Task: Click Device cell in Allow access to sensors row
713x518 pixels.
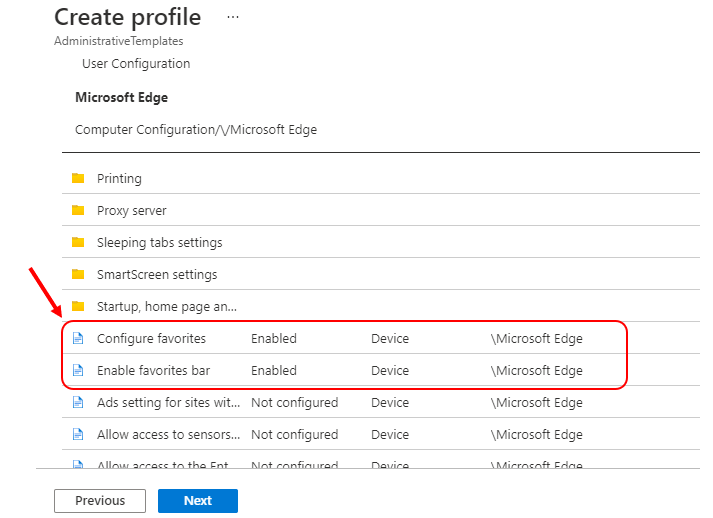Action: [x=390, y=435]
